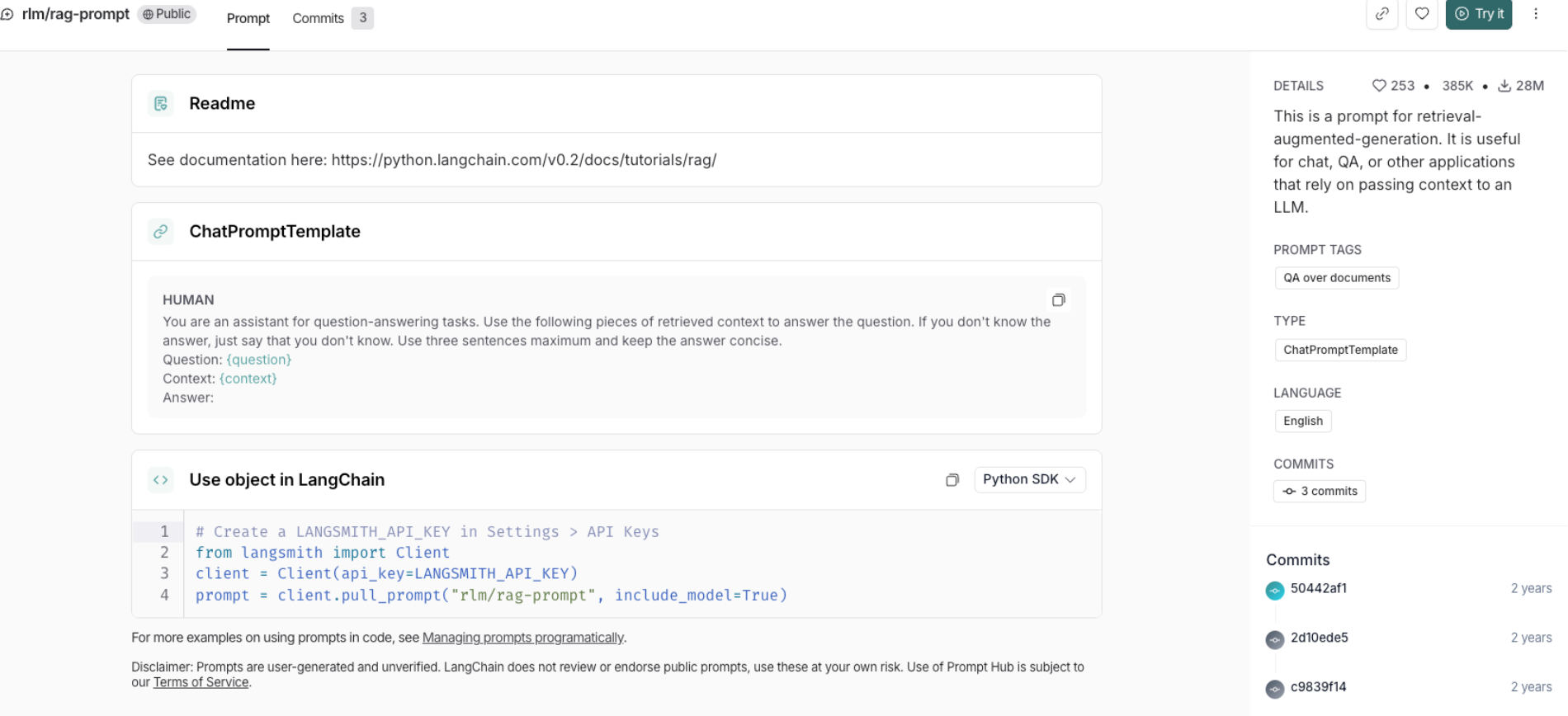Open commit 2d10ede5
Viewport: 1568px width, 716px height.
1319,638
